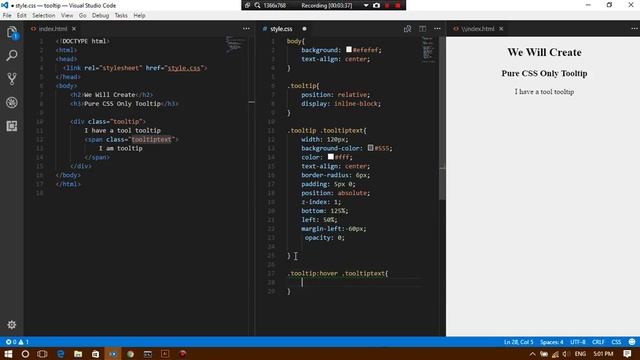Viewport: 640px width, 360px height.
Task: Expand the recording toolbar dropdown arrow
Action: pos(366,5)
